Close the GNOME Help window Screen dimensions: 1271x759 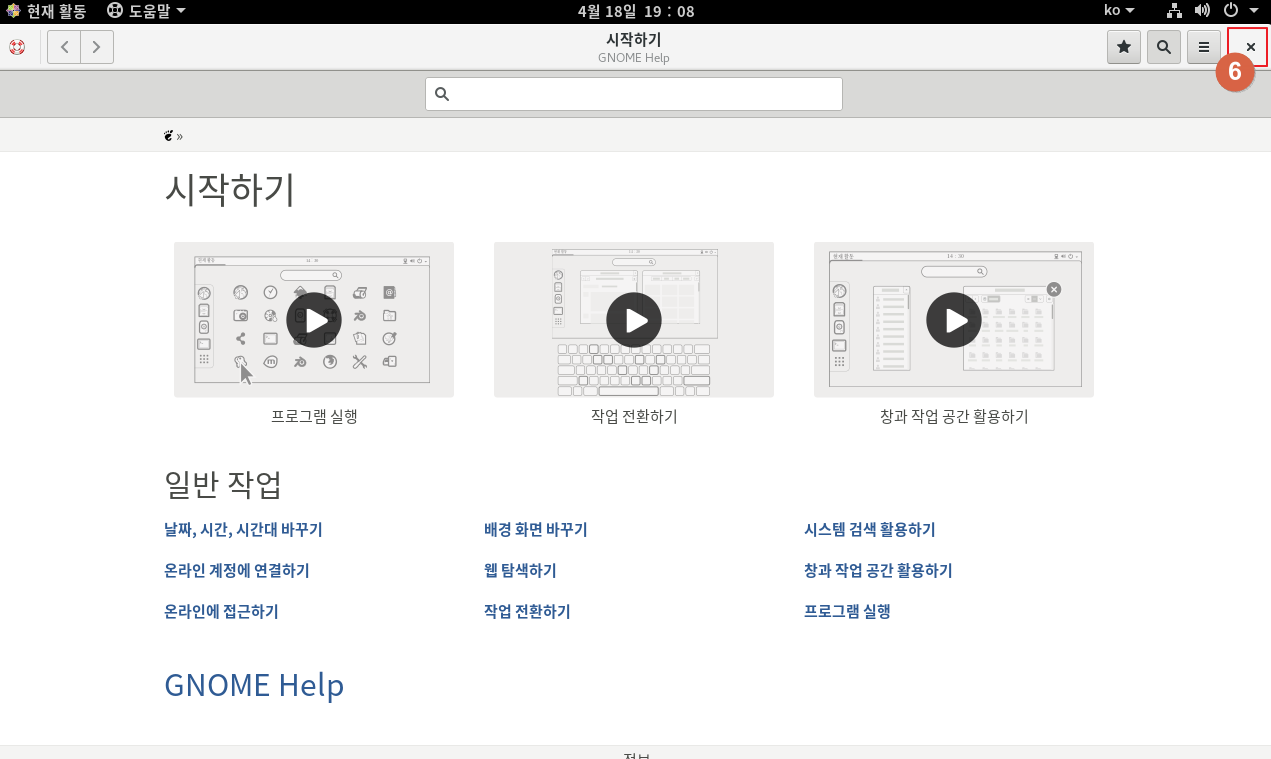(1250, 47)
